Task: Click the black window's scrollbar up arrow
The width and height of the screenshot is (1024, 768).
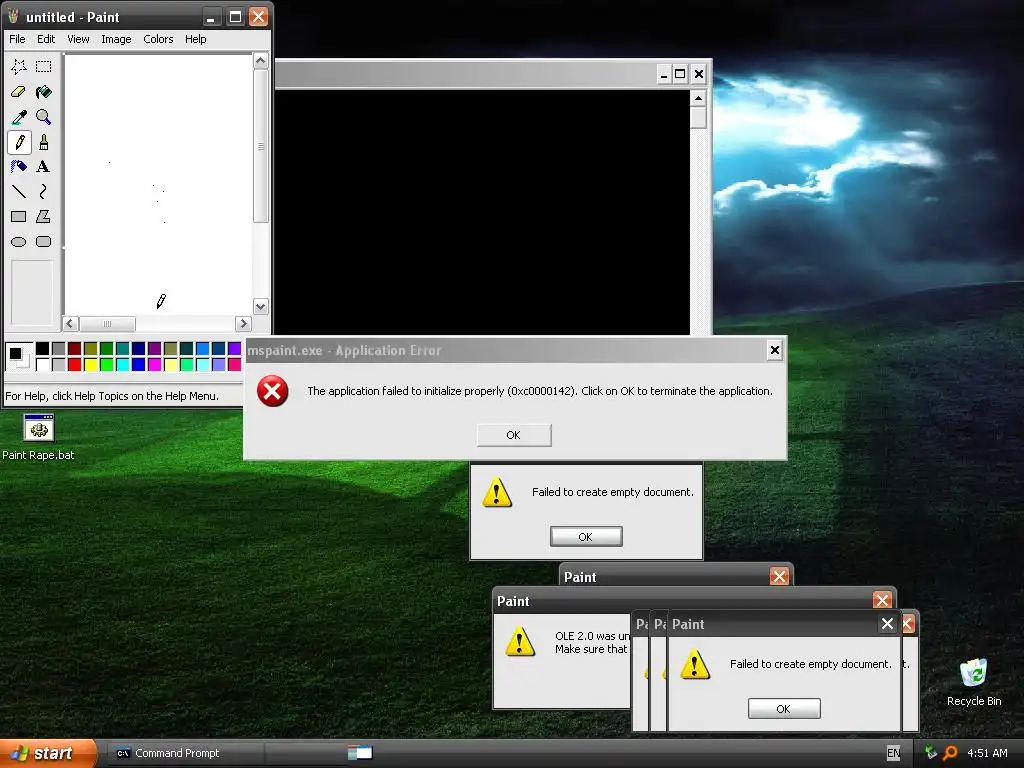Action: (x=698, y=98)
